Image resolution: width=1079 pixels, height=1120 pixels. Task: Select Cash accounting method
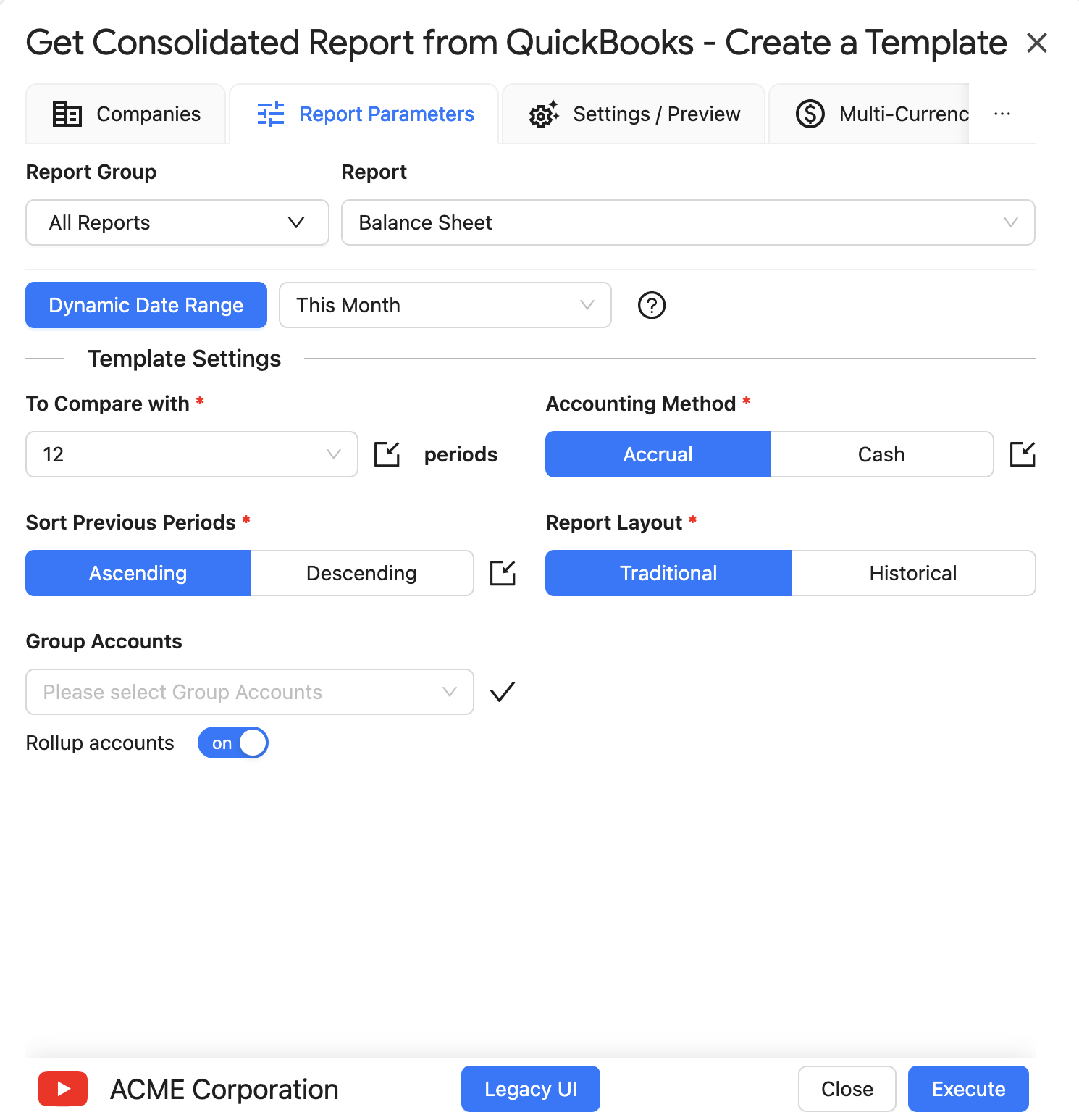point(881,454)
